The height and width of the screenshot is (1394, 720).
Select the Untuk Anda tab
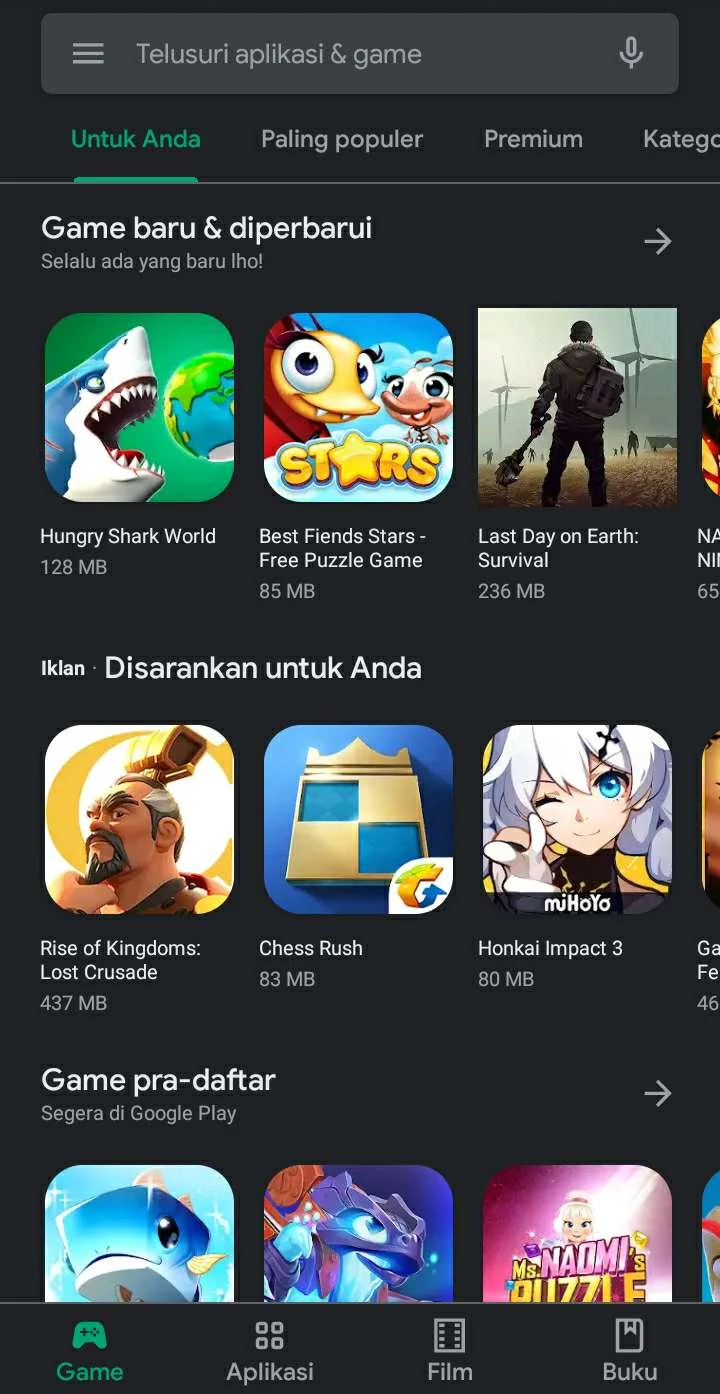coord(136,139)
